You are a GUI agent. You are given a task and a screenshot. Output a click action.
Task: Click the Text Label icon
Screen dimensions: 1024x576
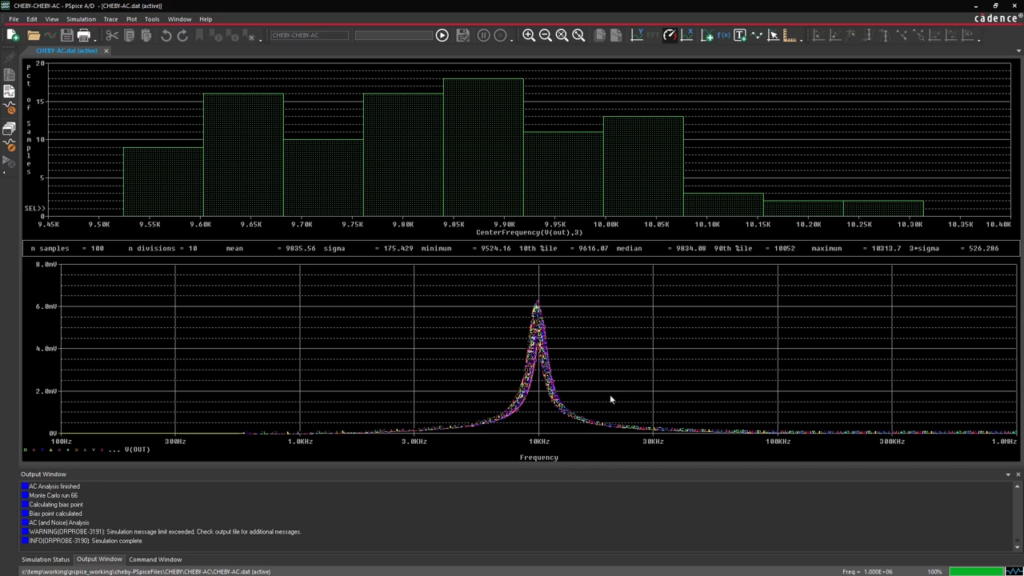[740, 35]
